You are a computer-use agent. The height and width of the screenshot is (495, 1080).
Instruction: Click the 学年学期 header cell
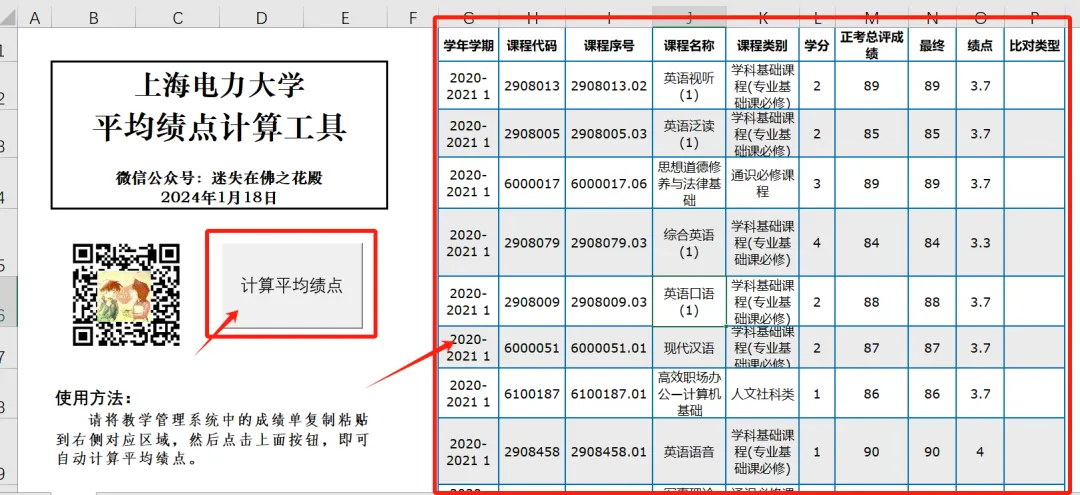tap(468, 45)
